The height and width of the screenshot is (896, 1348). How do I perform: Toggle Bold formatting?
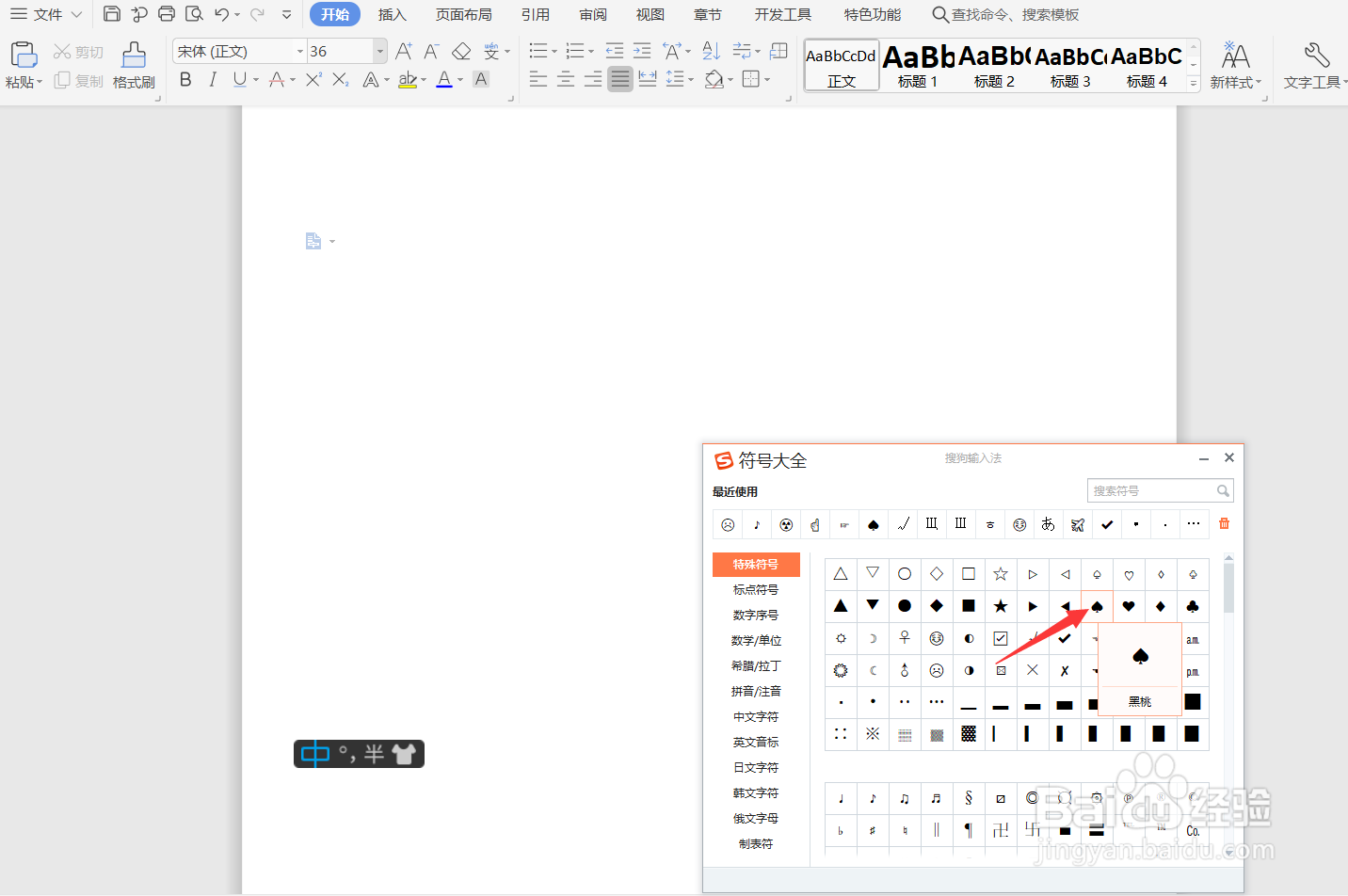185,79
